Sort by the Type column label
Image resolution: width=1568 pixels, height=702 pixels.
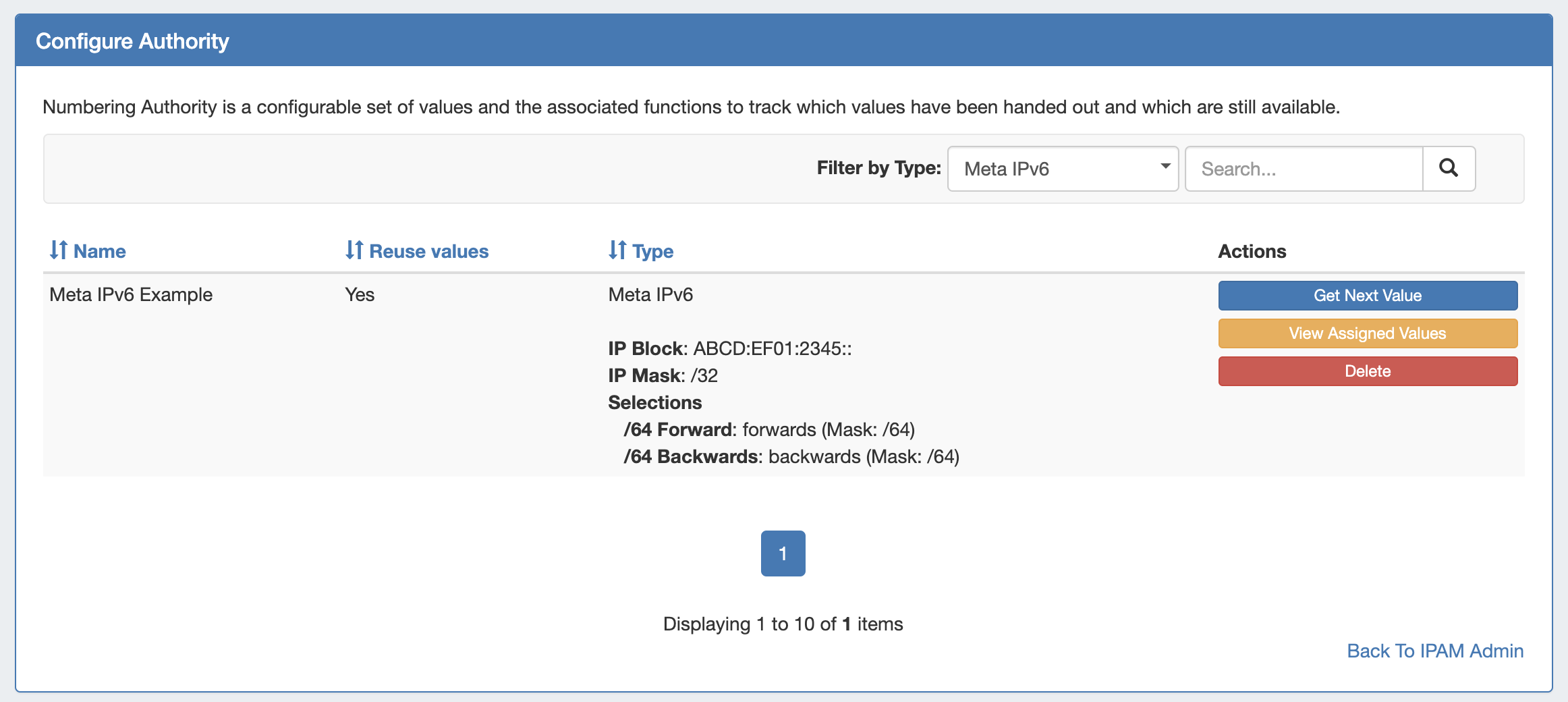652,251
